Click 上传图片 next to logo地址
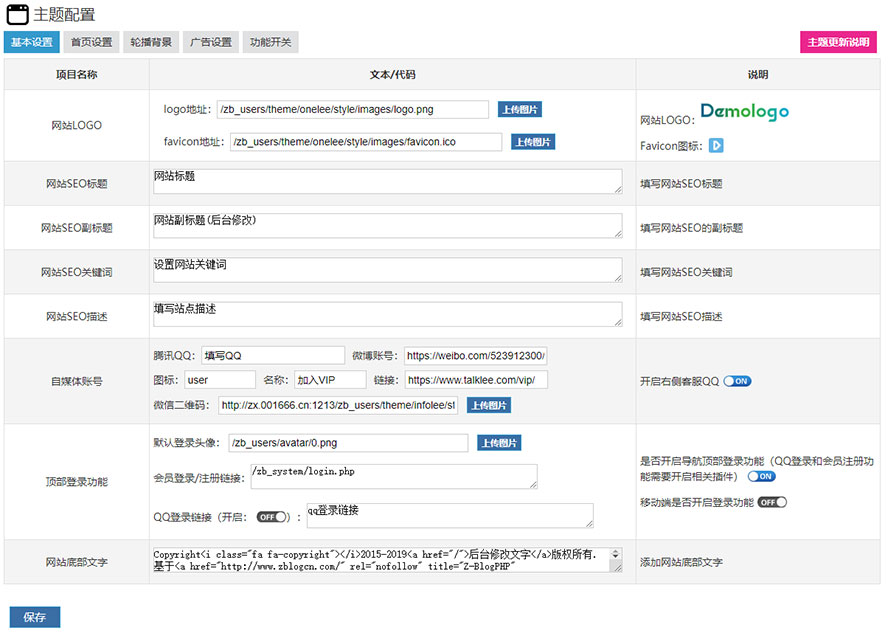This screenshot has height=633, width=888. [520, 110]
